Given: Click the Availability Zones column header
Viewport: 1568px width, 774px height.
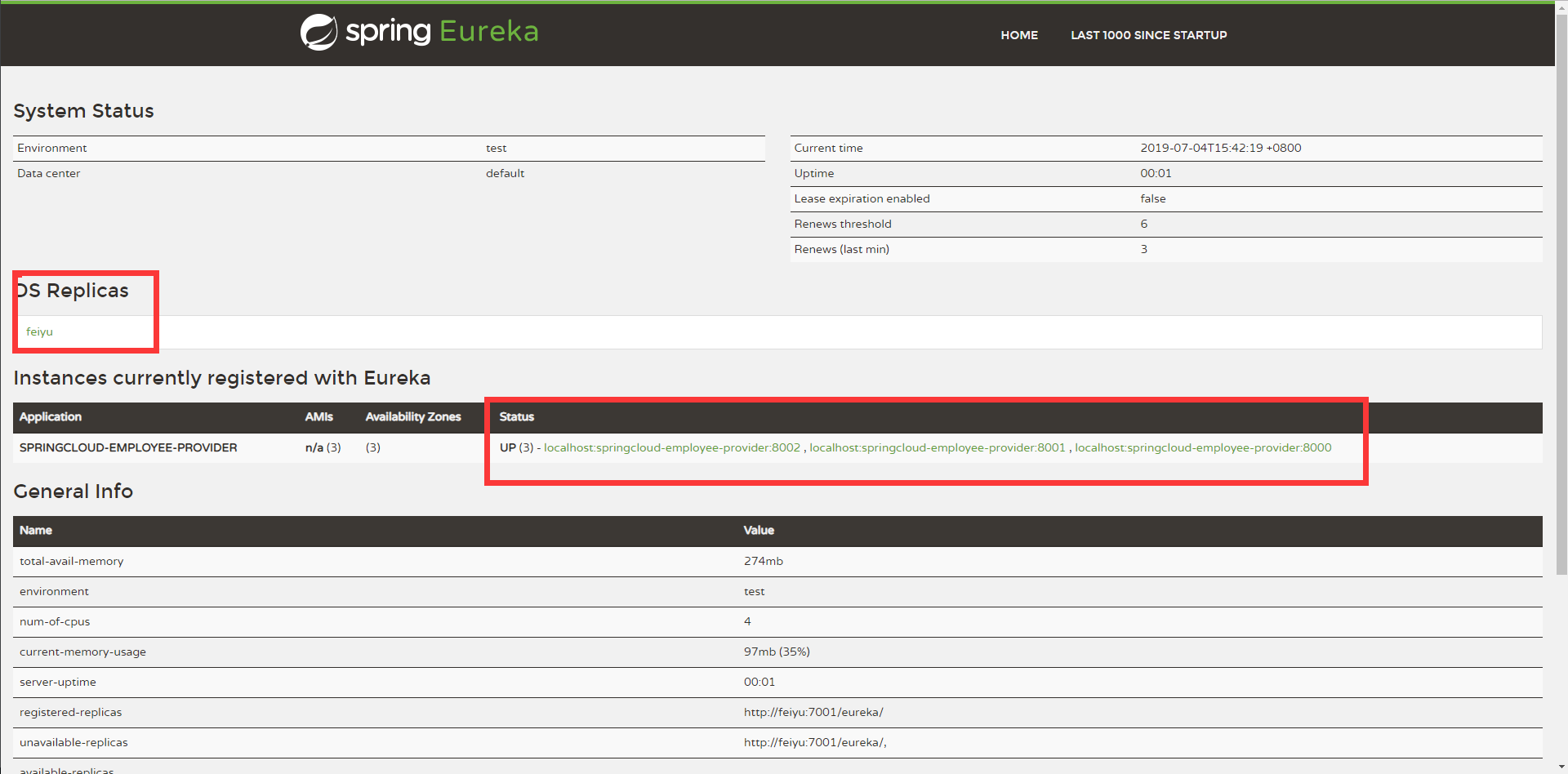Looking at the screenshot, I should pos(413,416).
